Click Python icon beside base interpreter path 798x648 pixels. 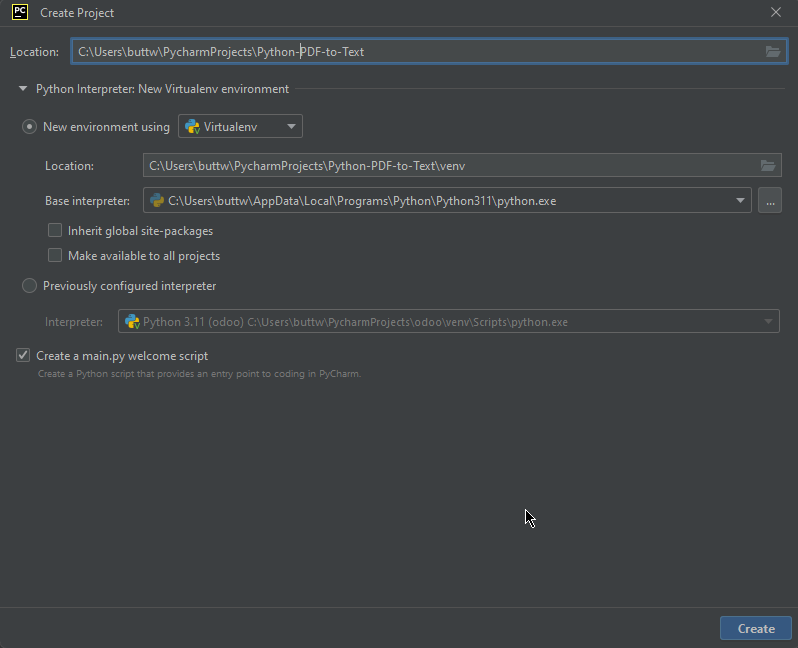[x=157, y=201]
